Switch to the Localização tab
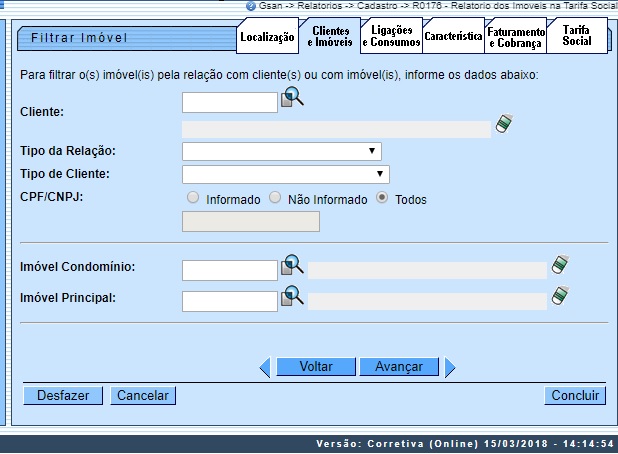 [267, 38]
